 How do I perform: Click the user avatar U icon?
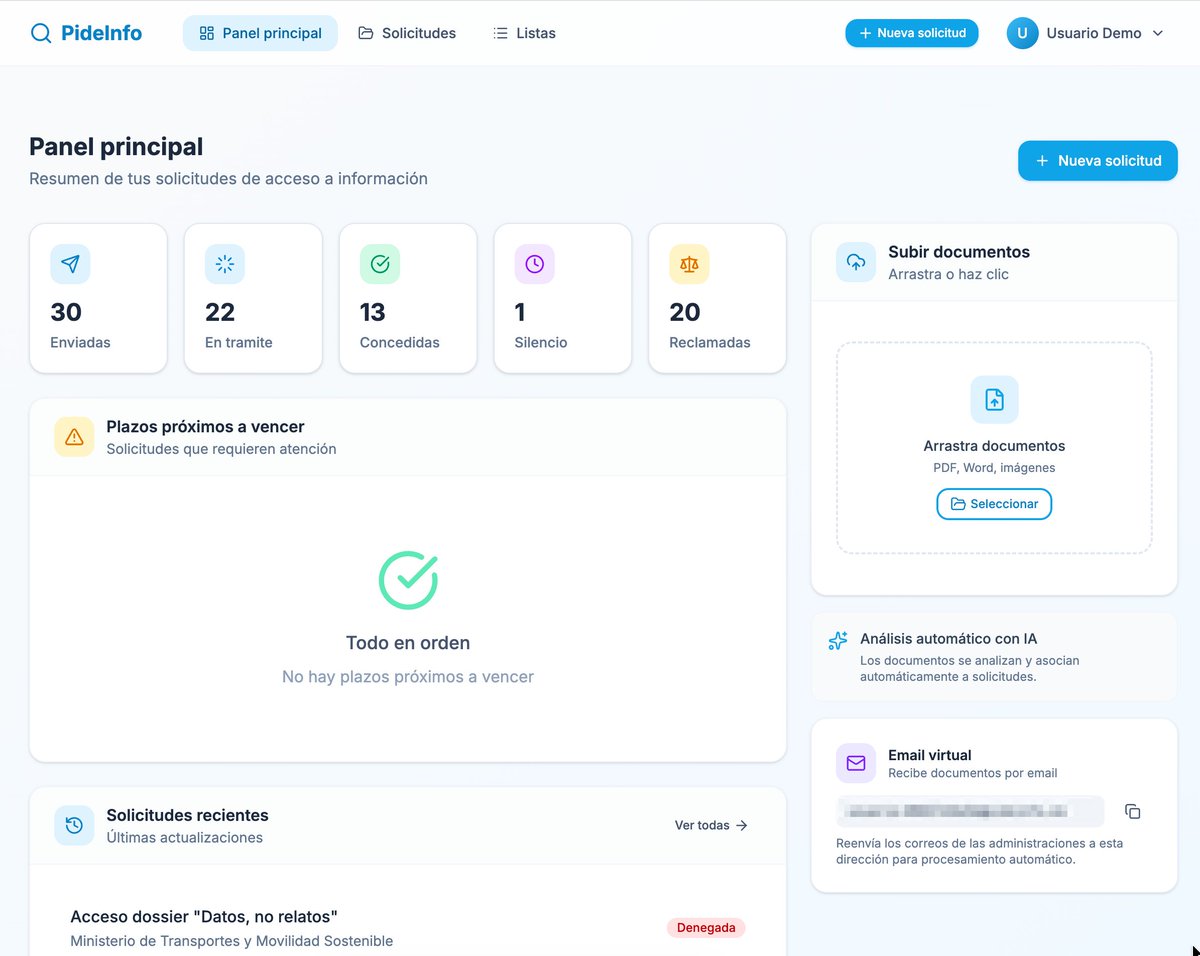tap(1022, 33)
